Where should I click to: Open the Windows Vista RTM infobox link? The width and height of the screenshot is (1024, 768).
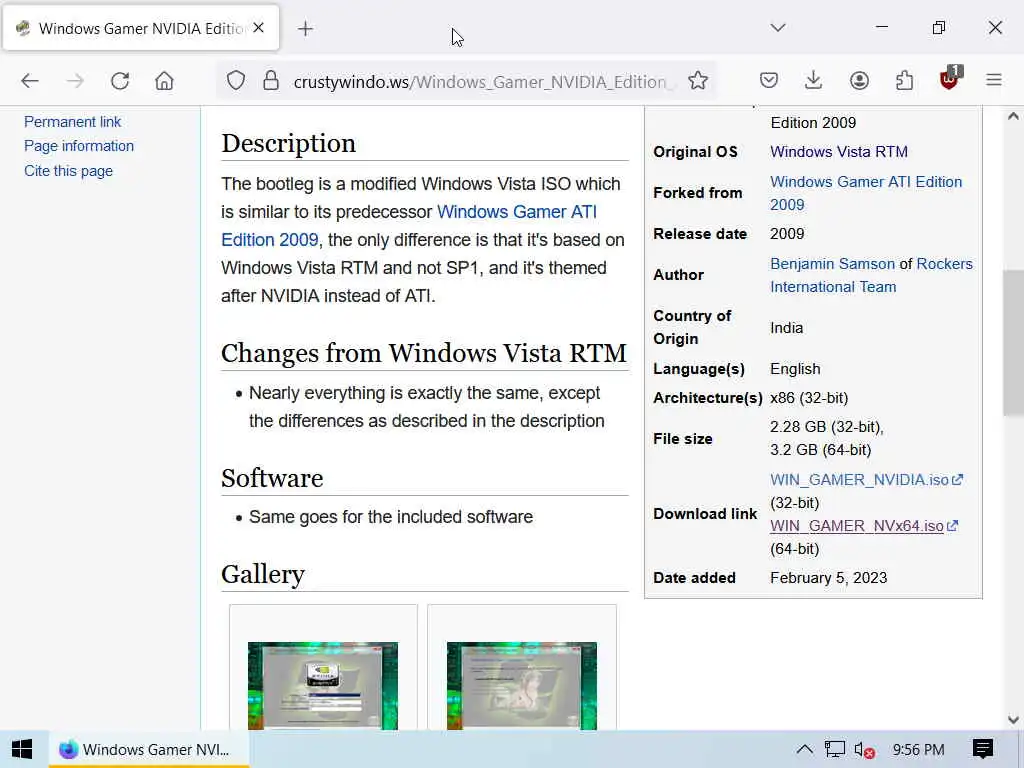pos(839,152)
